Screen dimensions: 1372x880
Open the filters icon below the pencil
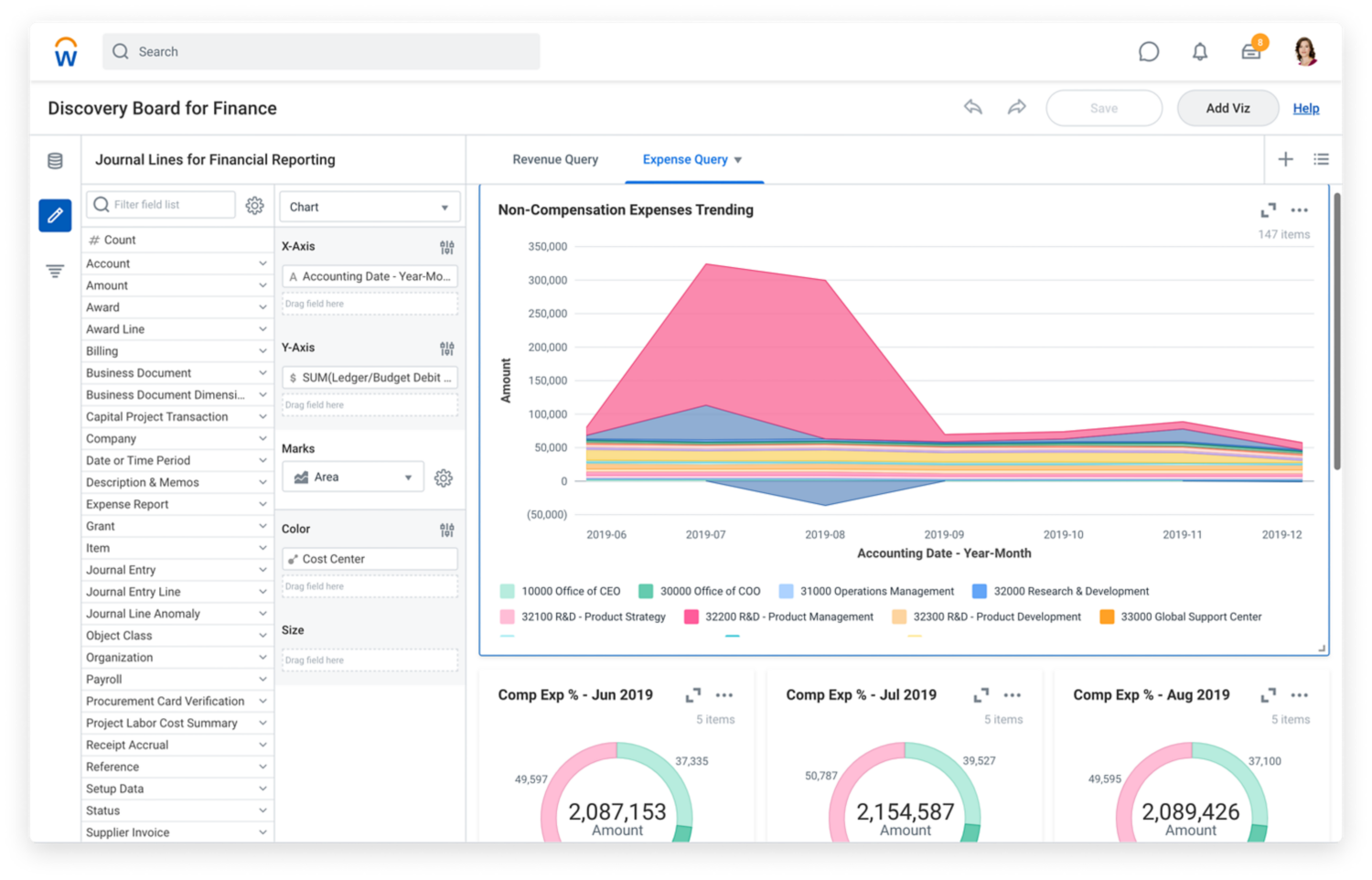(x=55, y=271)
